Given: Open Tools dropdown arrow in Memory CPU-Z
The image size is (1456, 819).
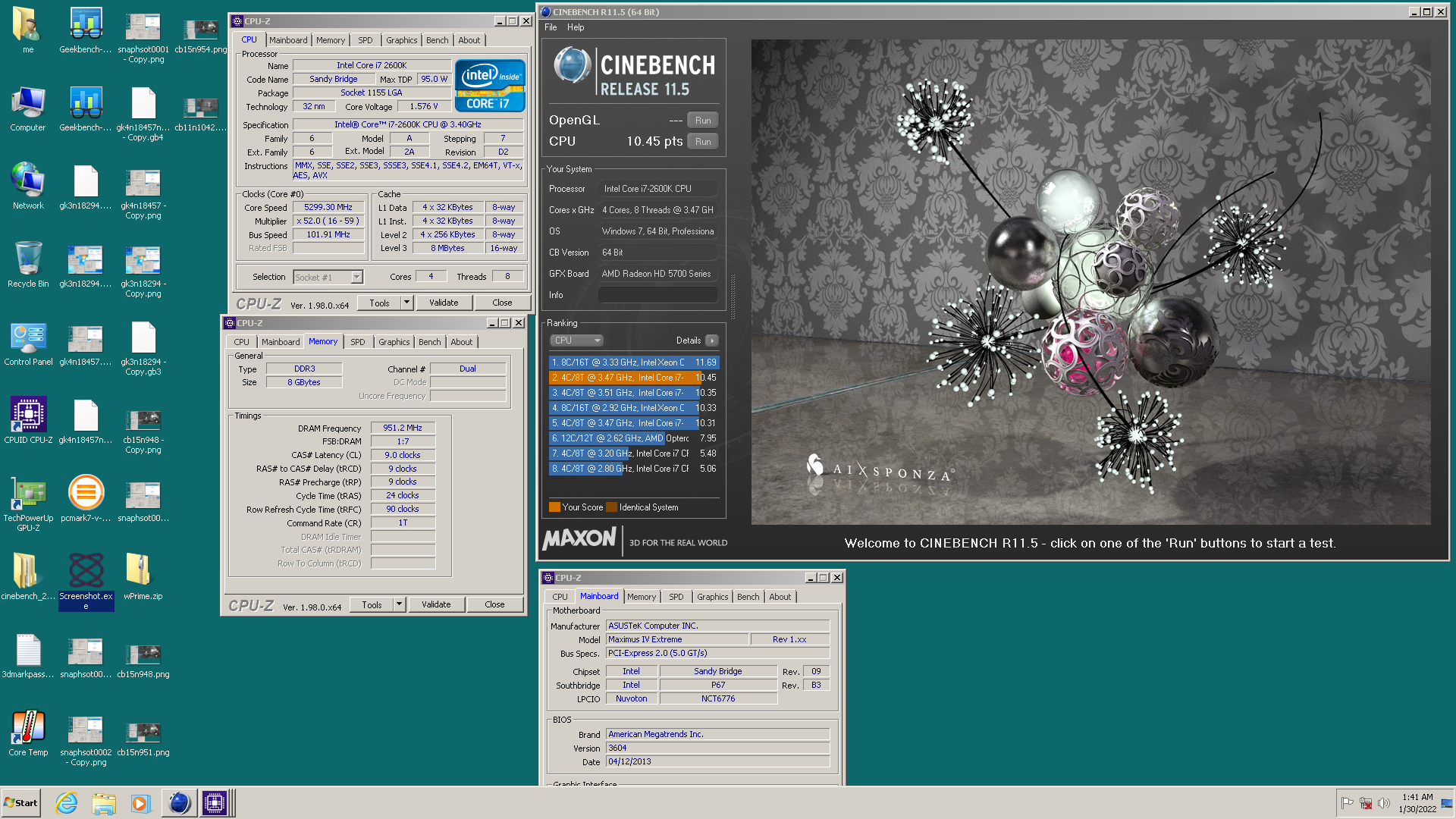Looking at the screenshot, I should pos(399,604).
